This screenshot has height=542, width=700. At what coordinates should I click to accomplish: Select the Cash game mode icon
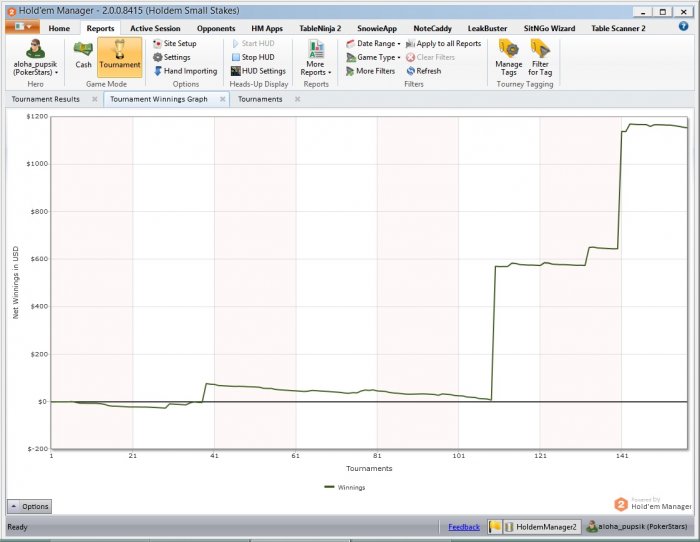(x=83, y=54)
